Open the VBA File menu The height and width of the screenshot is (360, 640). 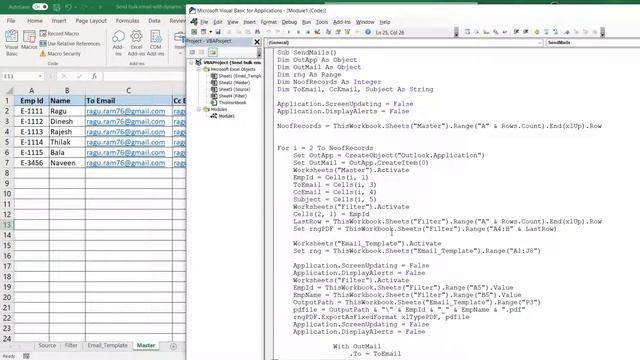(204, 22)
